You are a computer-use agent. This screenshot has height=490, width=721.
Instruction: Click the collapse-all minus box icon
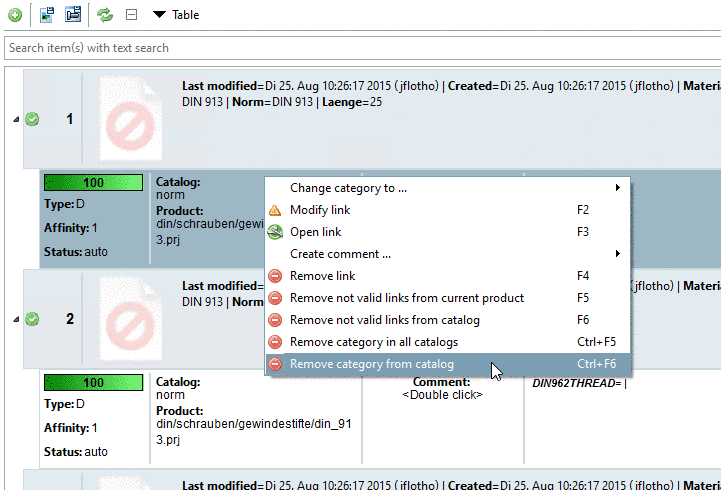click(132, 15)
